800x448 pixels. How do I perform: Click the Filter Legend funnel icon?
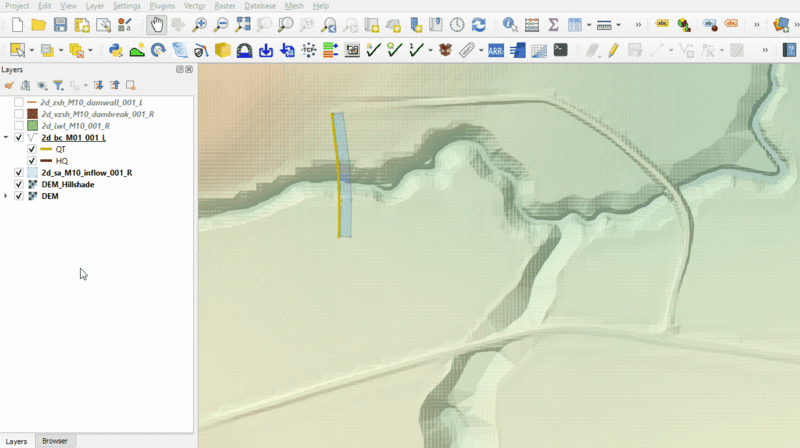[x=58, y=86]
